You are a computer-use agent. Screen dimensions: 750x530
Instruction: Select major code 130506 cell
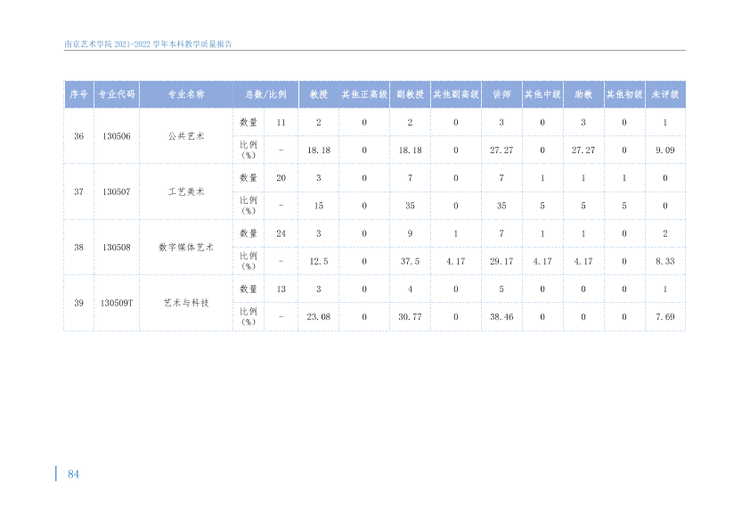click(117, 136)
